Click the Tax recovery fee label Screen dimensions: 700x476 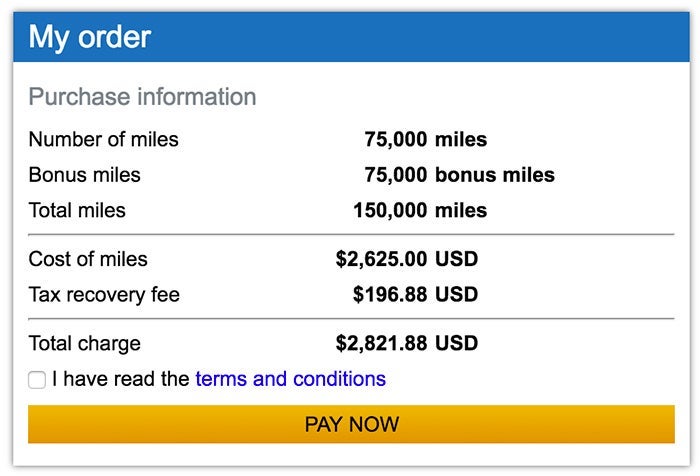104,295
